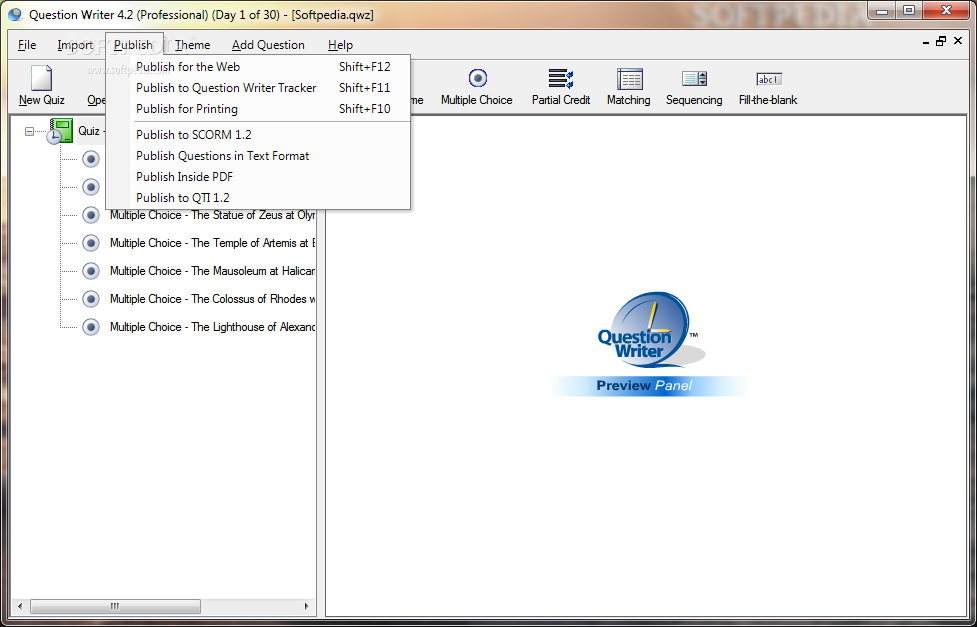
Task: Click the Question Writer Preview Panel logo
Action: pyautogui.click(x=647, y=343)
